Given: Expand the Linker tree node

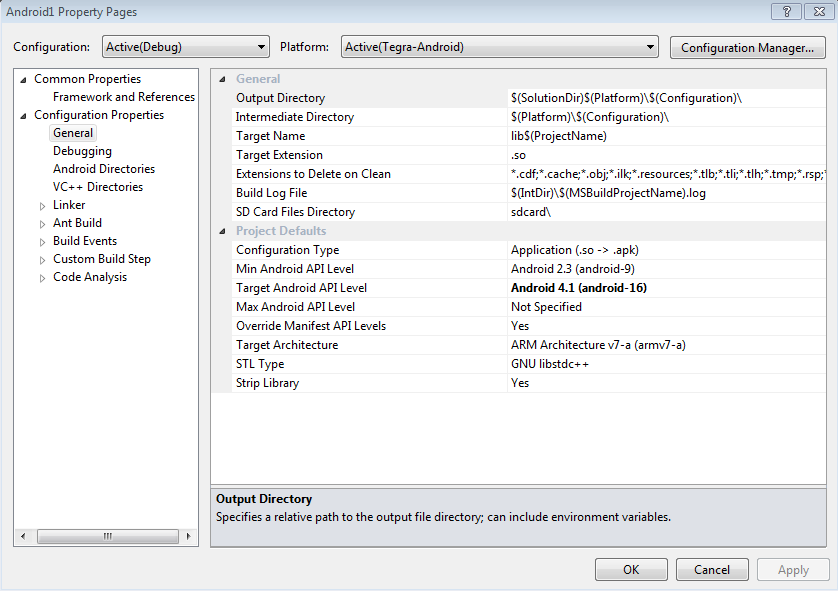Looking at the screenshot, I should [42, 206].
